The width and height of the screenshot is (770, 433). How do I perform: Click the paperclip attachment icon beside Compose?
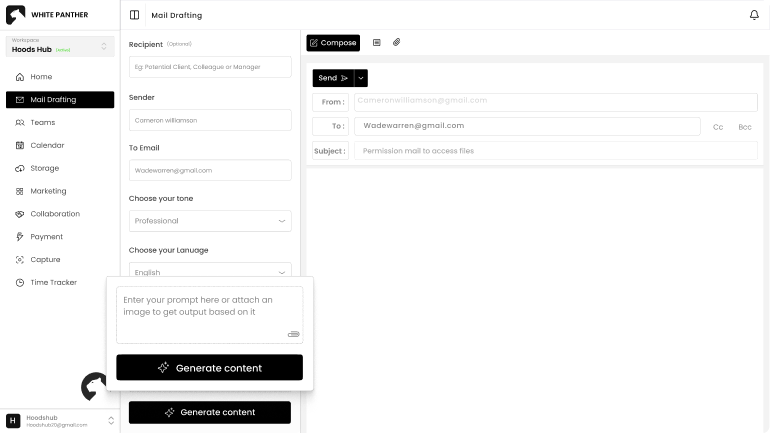tap(396, 43)
